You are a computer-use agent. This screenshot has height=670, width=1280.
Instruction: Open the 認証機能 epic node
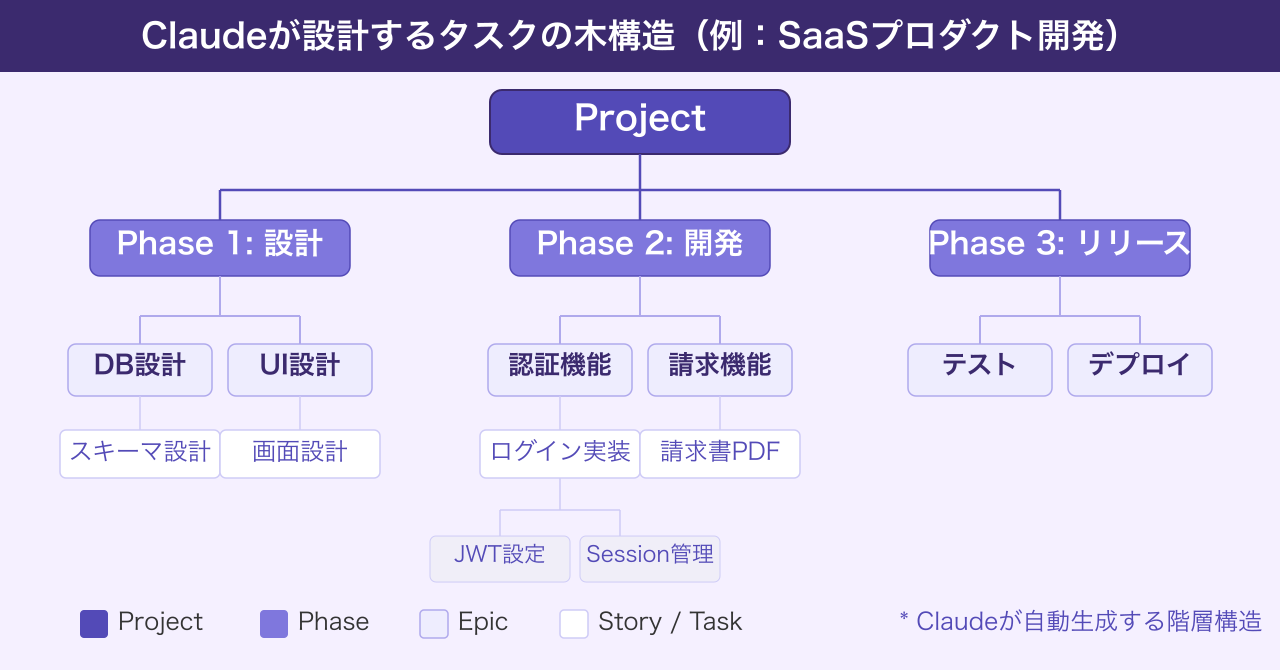(560, 369)
